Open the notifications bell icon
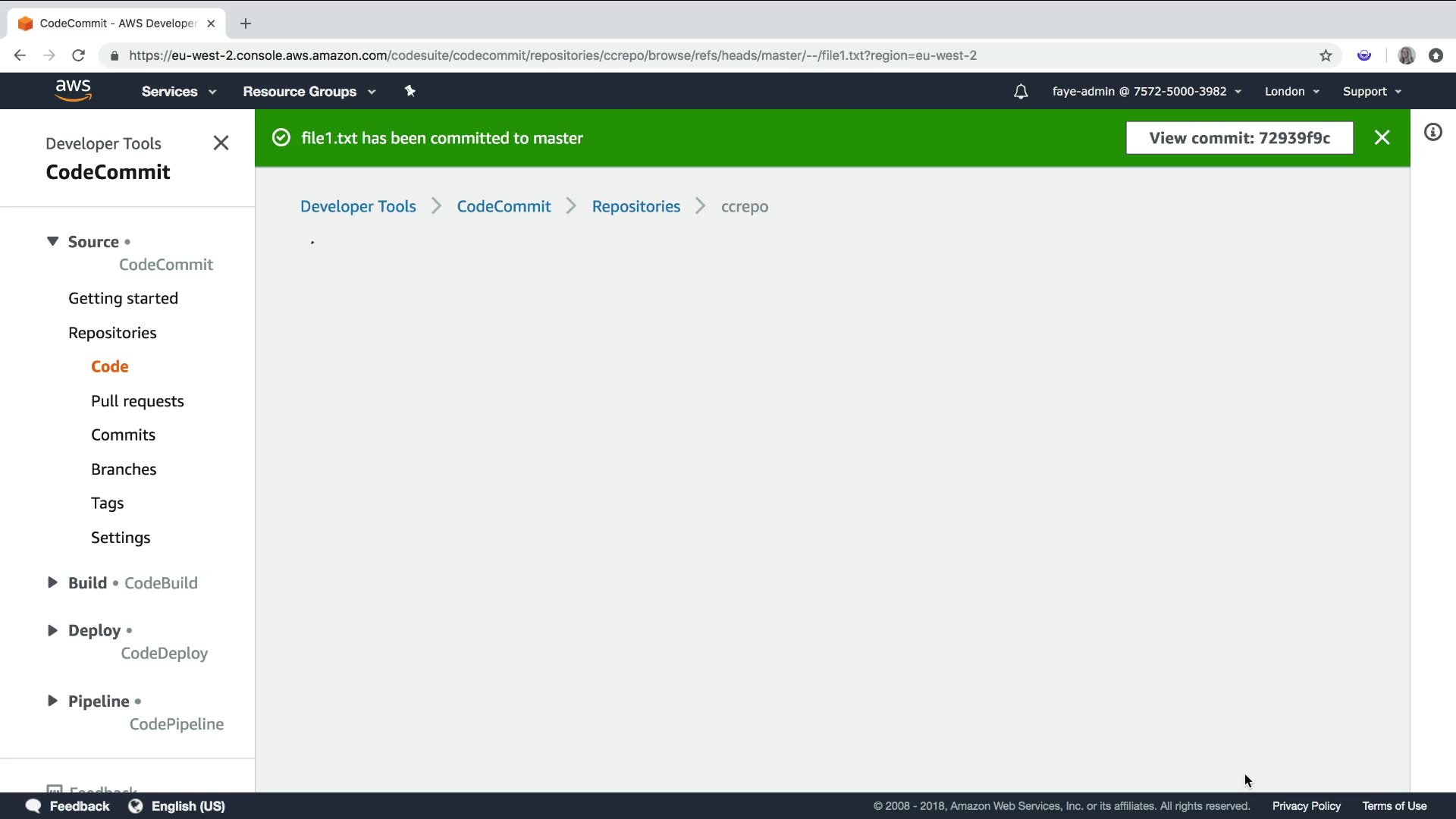This screenshot has width=1456, height=819. pyautogui.click(x=1021, y=91)
